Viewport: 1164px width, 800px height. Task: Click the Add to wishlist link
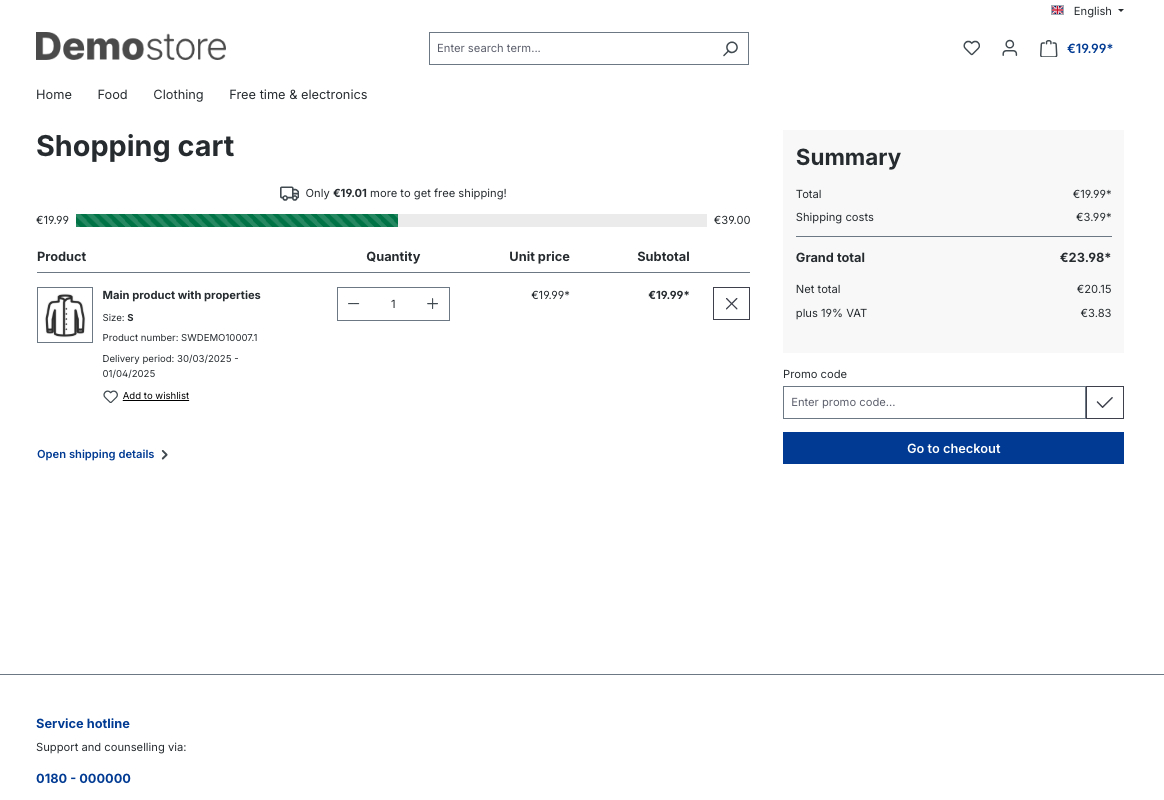[x=156, y=396]
